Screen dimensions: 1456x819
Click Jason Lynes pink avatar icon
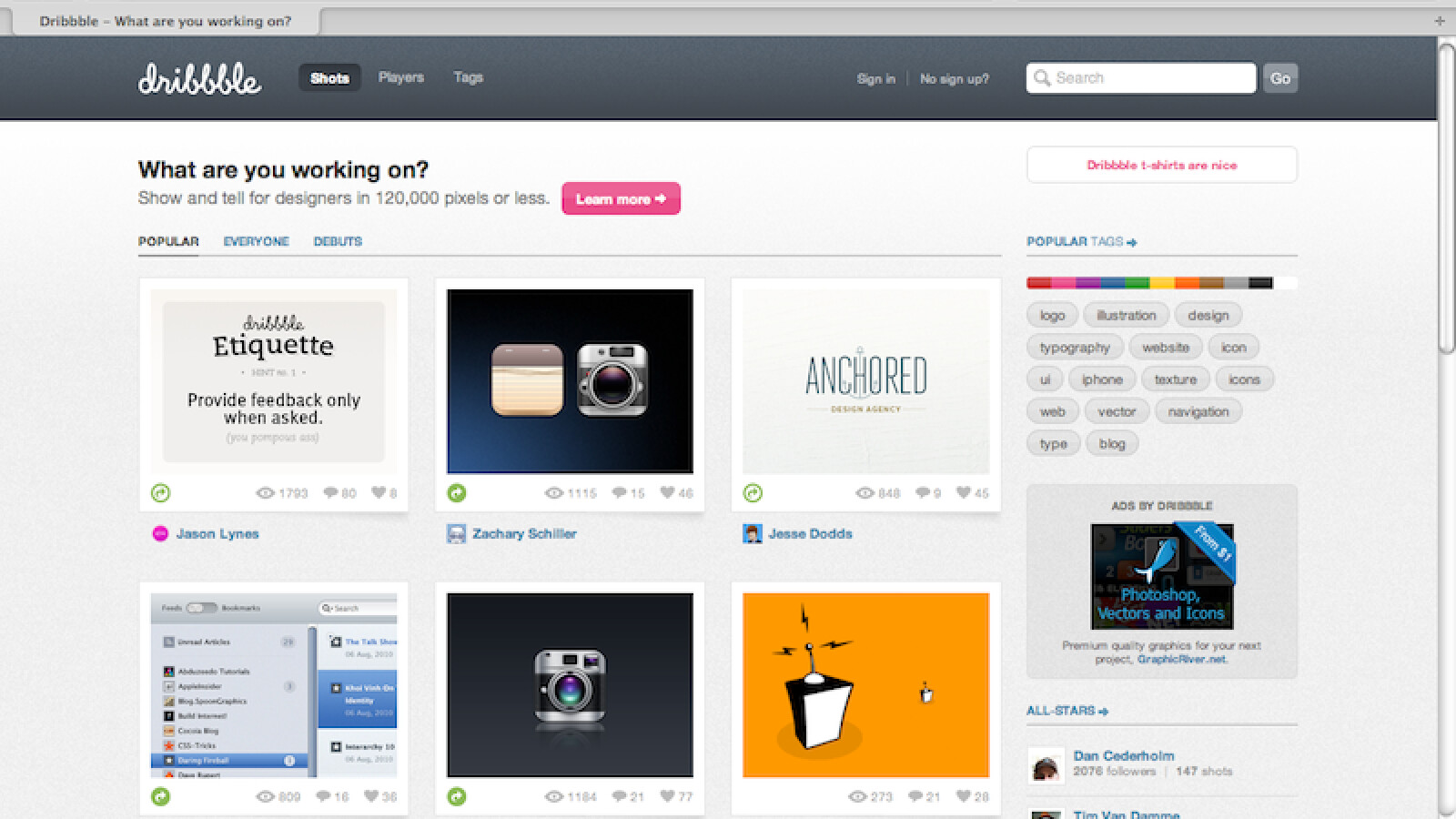point(160,534)
